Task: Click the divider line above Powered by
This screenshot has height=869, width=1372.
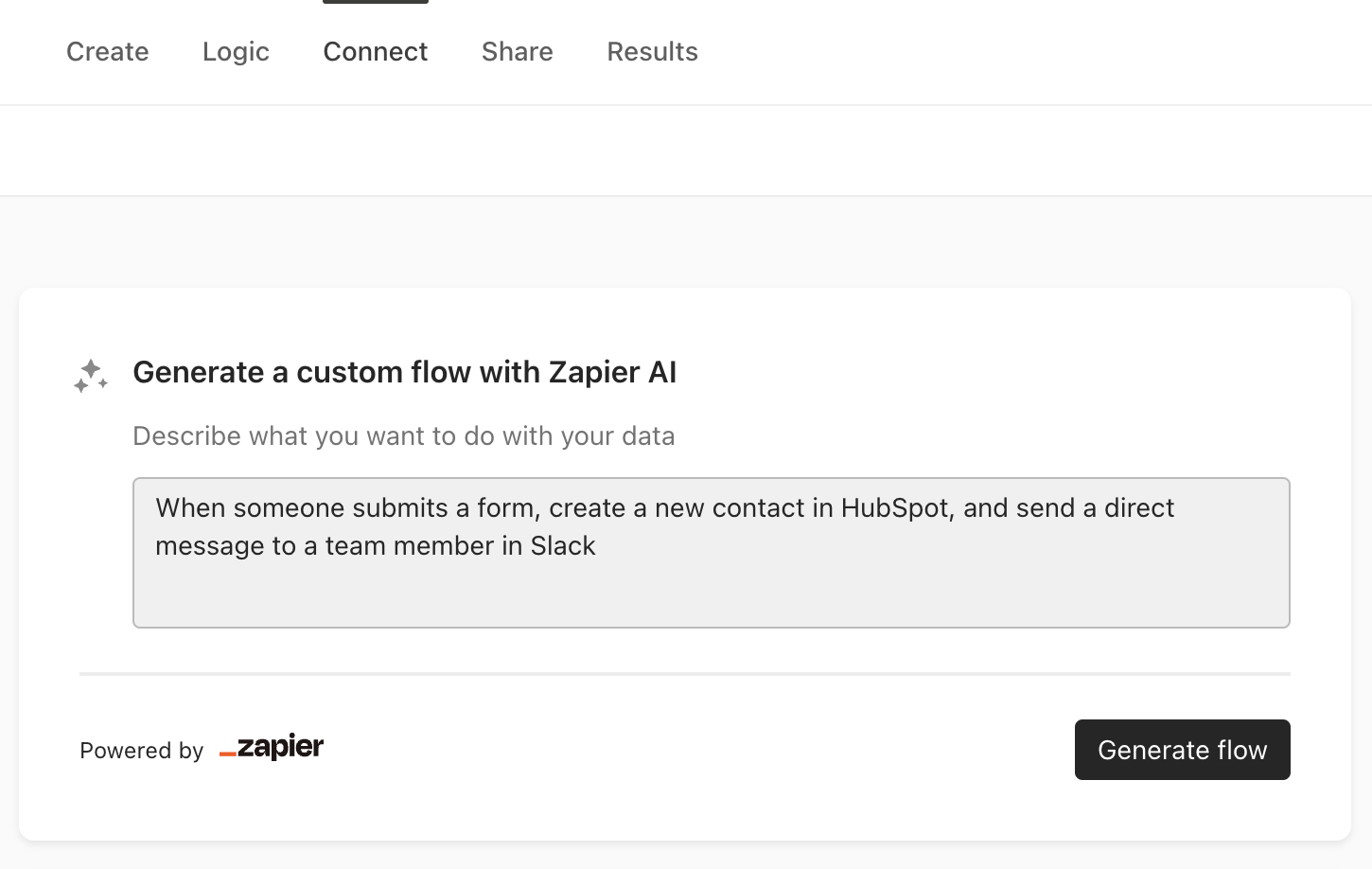Action: point(685,674)
